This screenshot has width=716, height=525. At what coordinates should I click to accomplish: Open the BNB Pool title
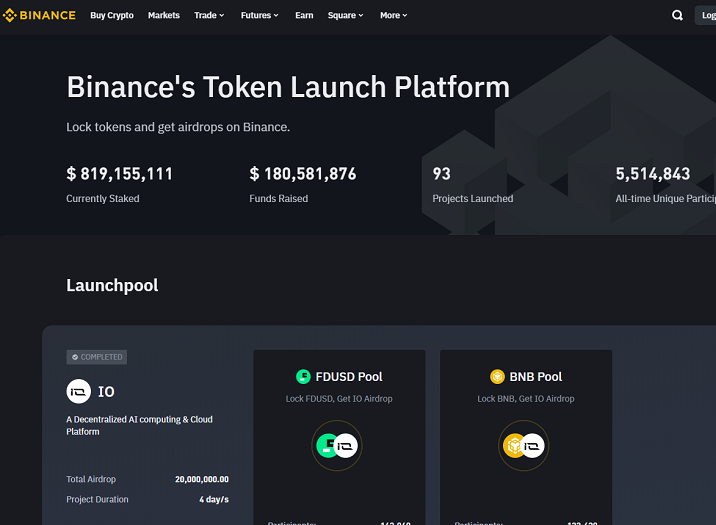(536, 377)
